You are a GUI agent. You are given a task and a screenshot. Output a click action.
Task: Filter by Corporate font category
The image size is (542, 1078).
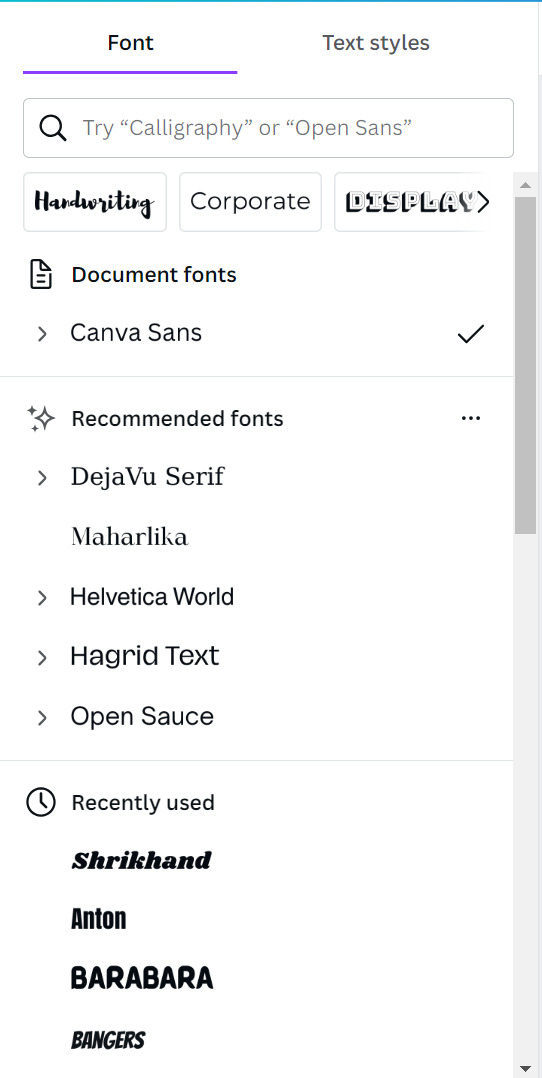click(x=250, y=202)
